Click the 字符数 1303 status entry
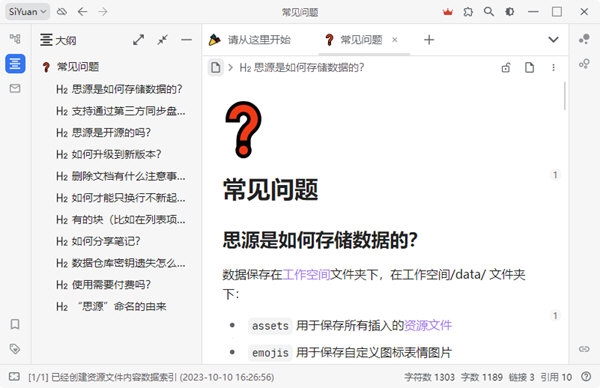The image size is (600, 388). [429, 377]
